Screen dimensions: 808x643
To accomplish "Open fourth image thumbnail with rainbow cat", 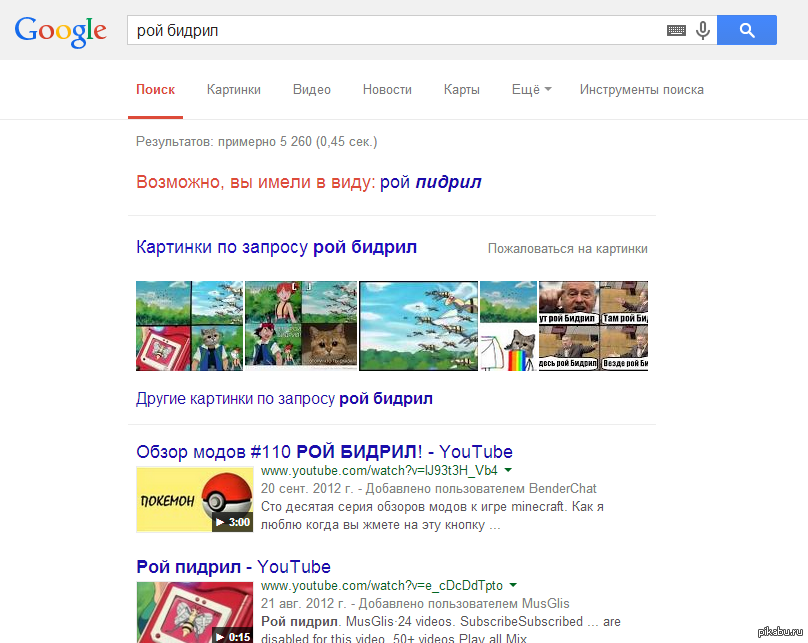I will (x=509, y=326).
